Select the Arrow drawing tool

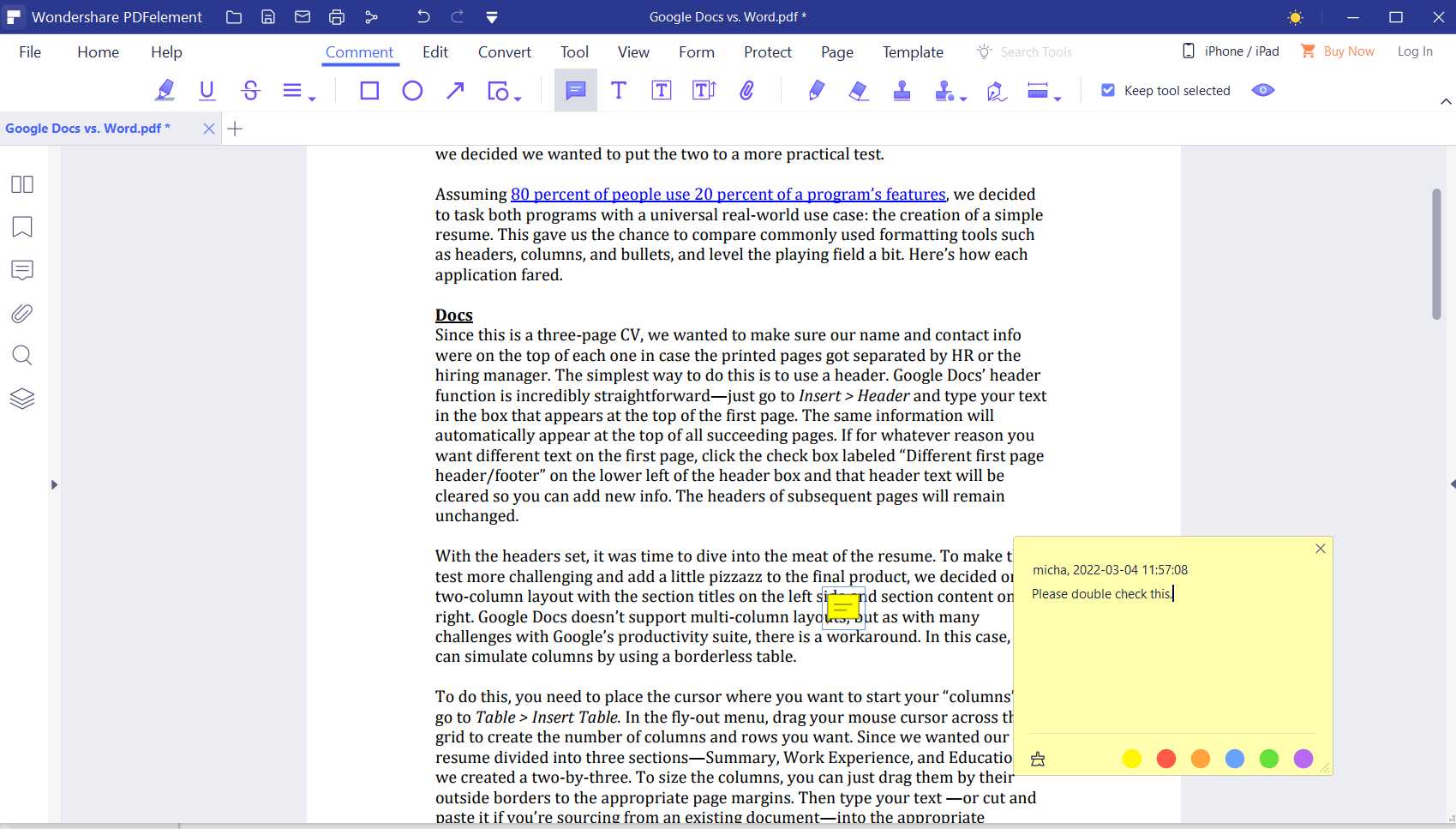point(455,90)
